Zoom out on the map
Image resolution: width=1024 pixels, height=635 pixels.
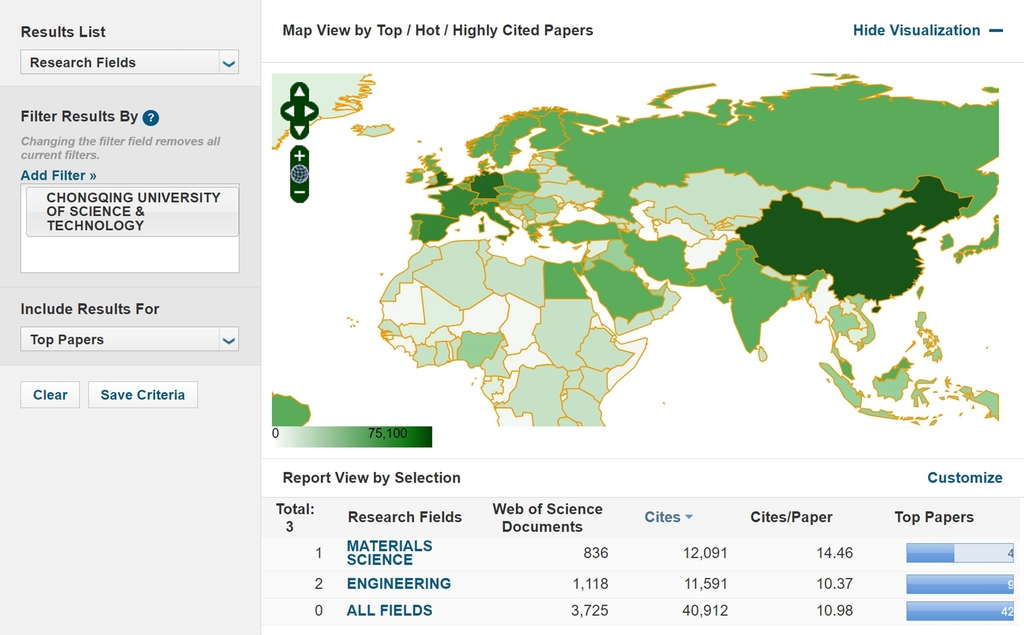pos(299,190)
